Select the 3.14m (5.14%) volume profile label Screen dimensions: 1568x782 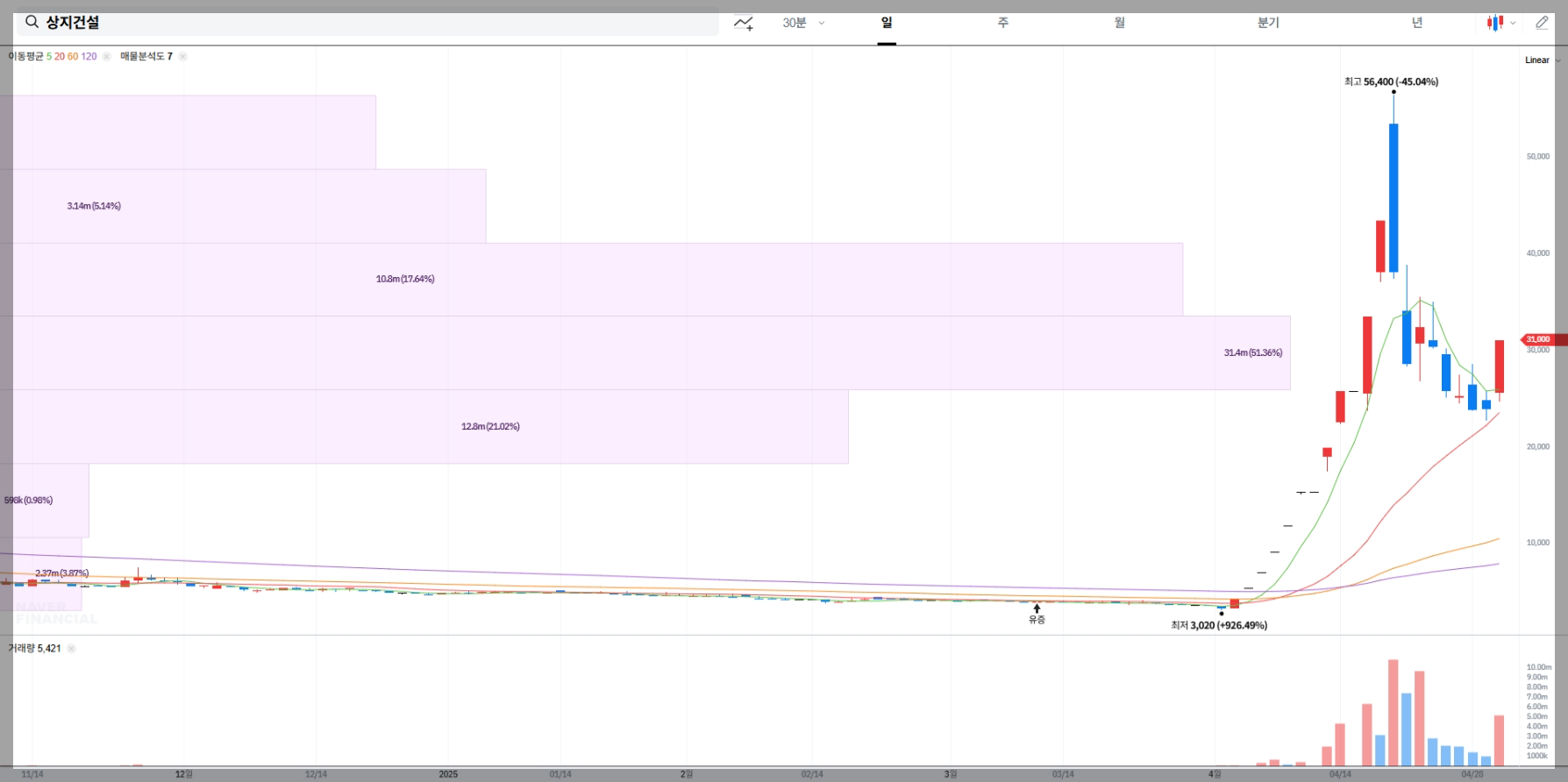pyautogui.click(x=94, y=206)
